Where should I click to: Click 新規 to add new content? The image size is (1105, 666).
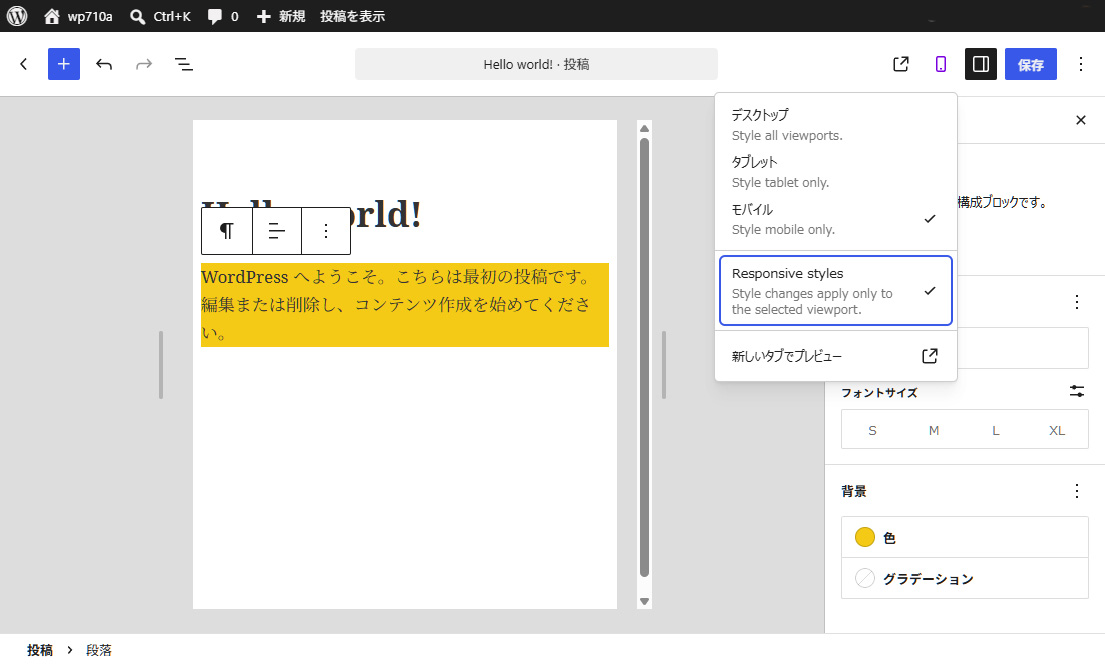pyautogui.click(x=280, y=16)
